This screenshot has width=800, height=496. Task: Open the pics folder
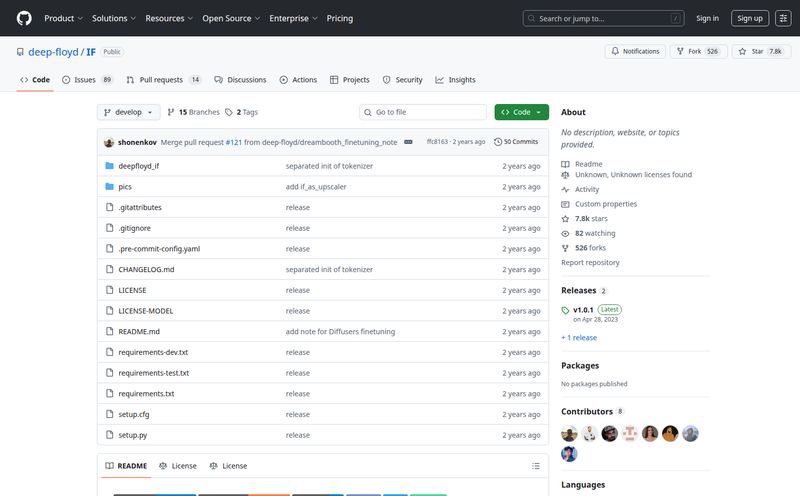125,187
